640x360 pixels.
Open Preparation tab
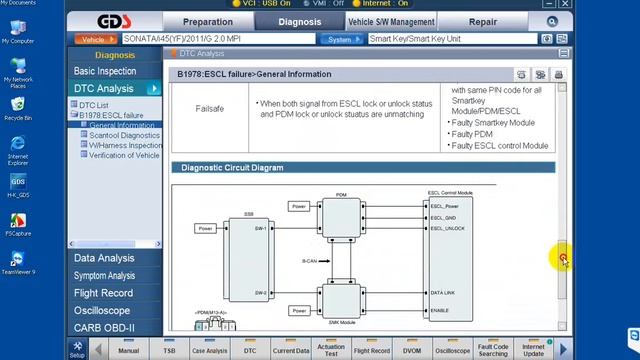[208, 22]
